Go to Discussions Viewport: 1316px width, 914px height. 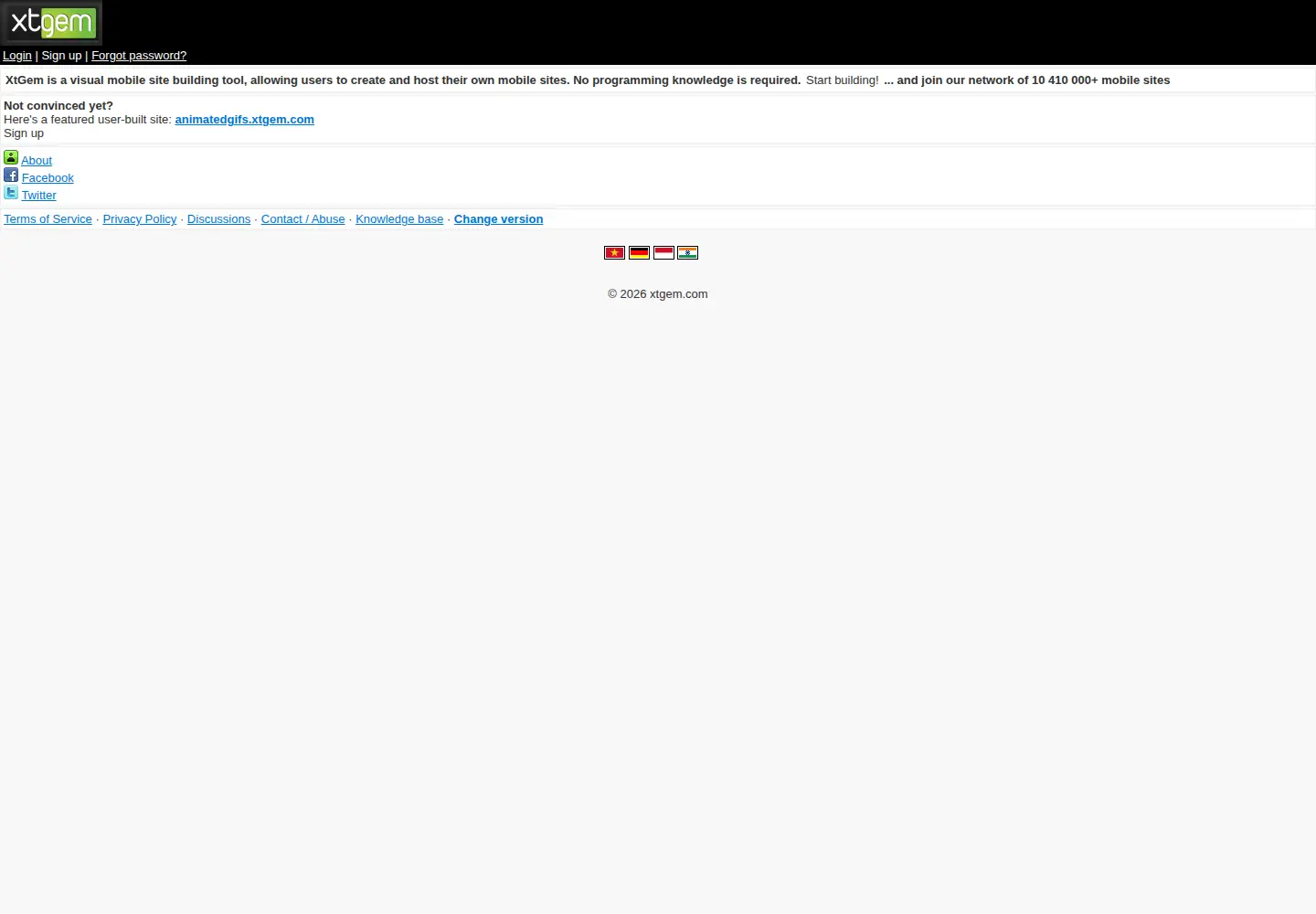coord(218,219)
